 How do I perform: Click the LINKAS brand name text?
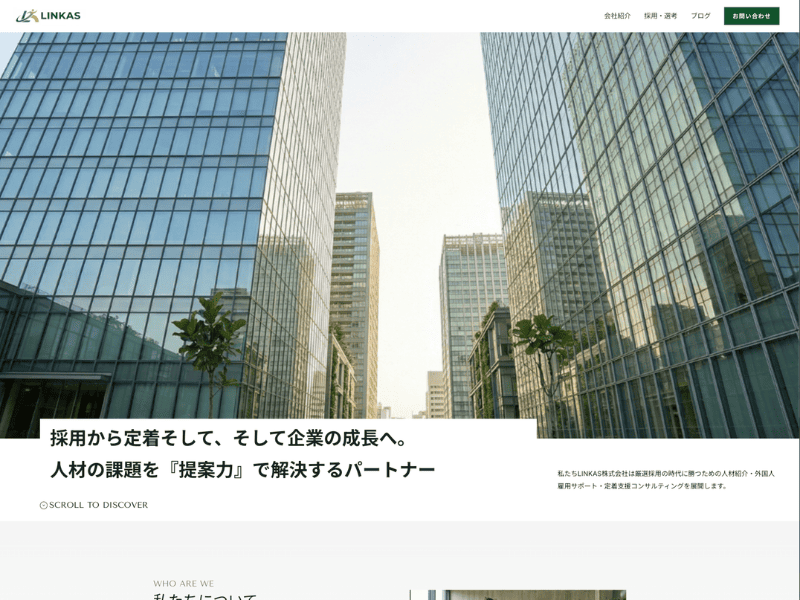pyautogui.click(x=60, y=16)
